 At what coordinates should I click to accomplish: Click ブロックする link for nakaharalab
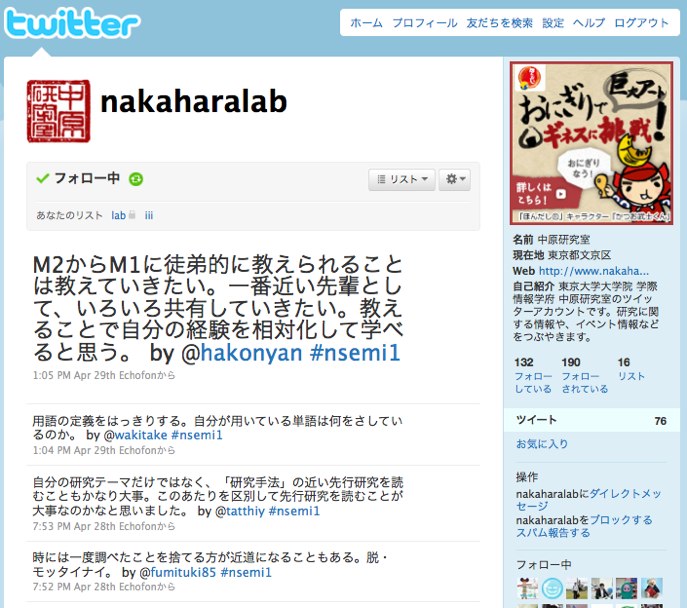[x=621, y=520]
